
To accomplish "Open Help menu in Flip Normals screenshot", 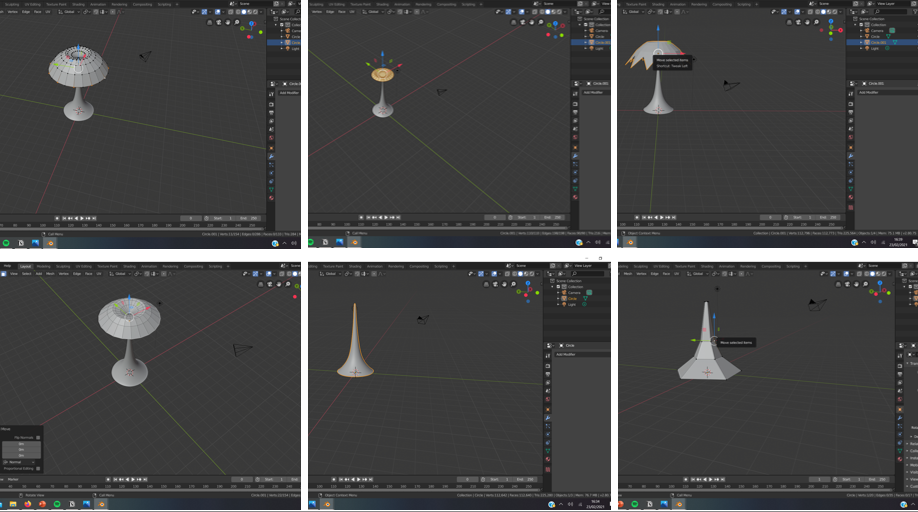I will point(8,266).
